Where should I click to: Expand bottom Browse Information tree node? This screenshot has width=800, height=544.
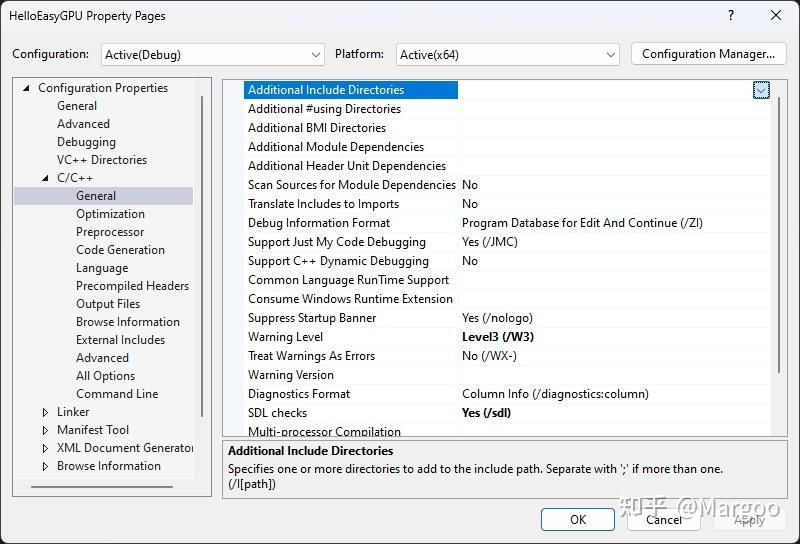tap(45, 466)
